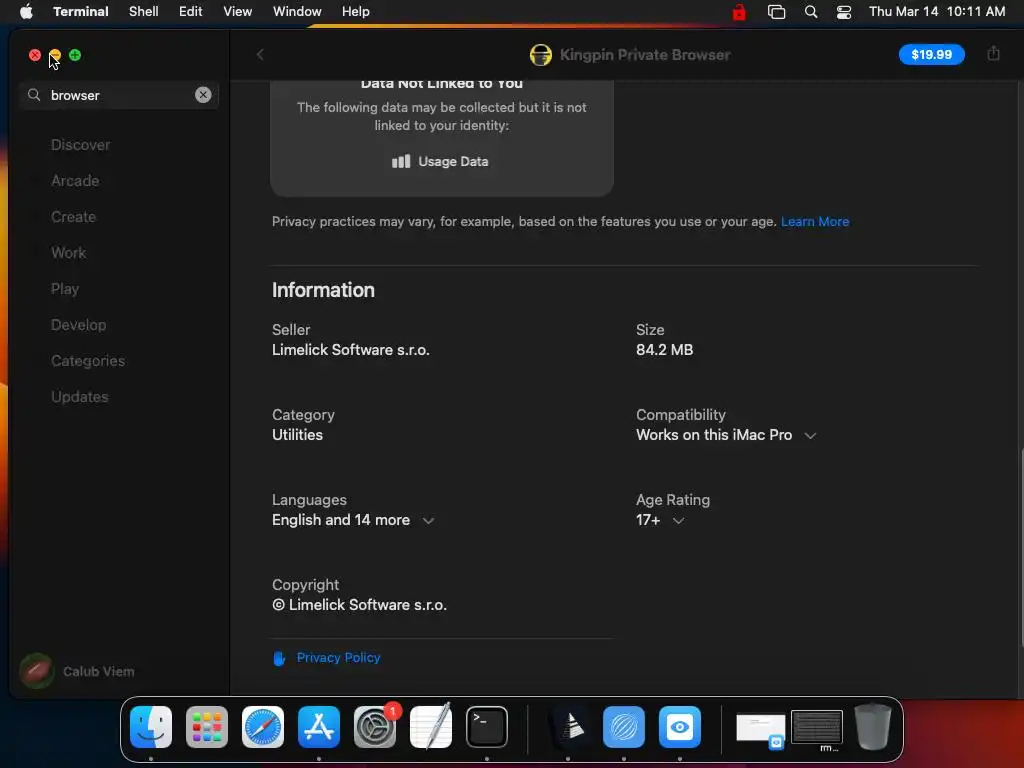1024x768 pixels.
Task: Open the blue striped globe app in Dock
Action: tap(624, 727)
